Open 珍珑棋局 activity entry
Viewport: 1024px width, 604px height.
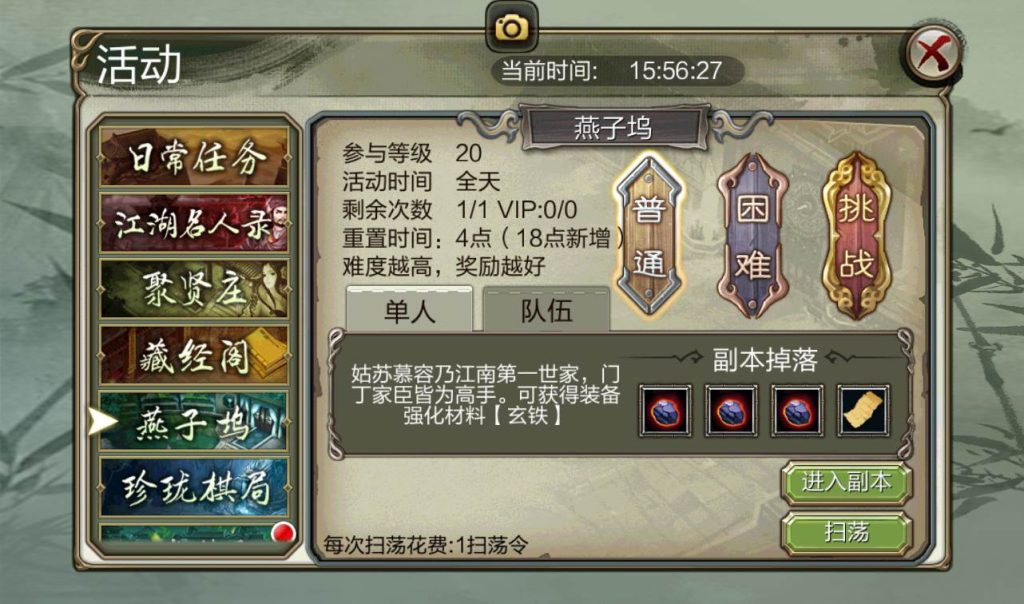click(x=194, y=488)
